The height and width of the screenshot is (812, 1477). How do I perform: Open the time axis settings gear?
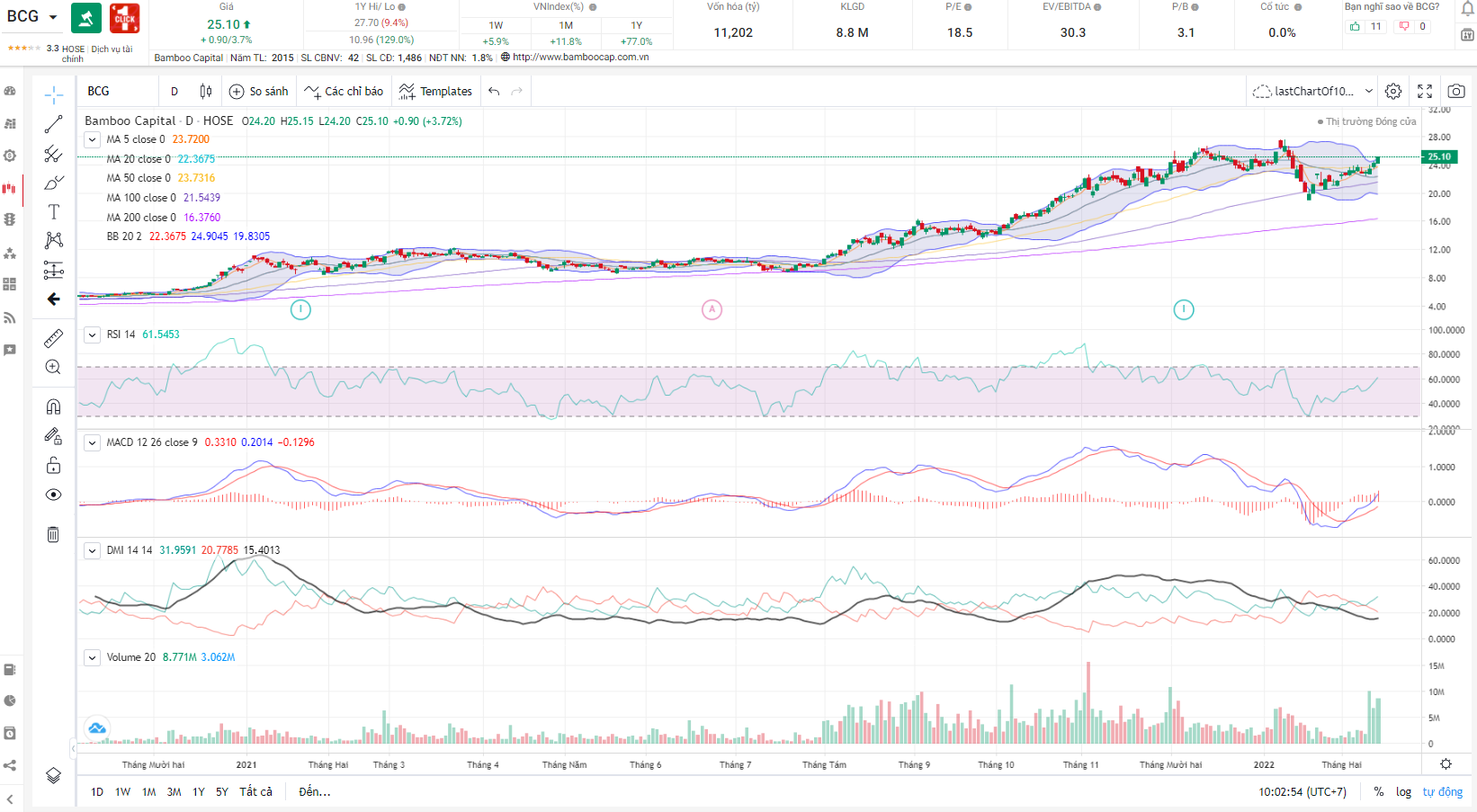click(1446, 764)
